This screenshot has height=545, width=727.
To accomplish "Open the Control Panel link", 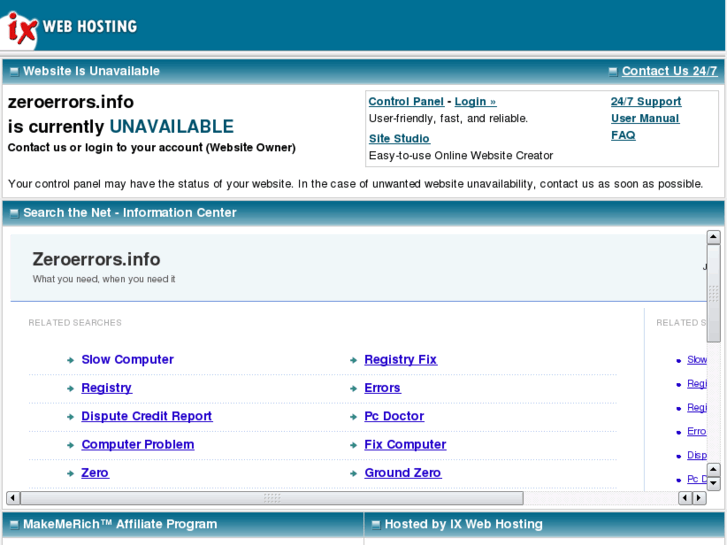I will (x=406, y=101).
